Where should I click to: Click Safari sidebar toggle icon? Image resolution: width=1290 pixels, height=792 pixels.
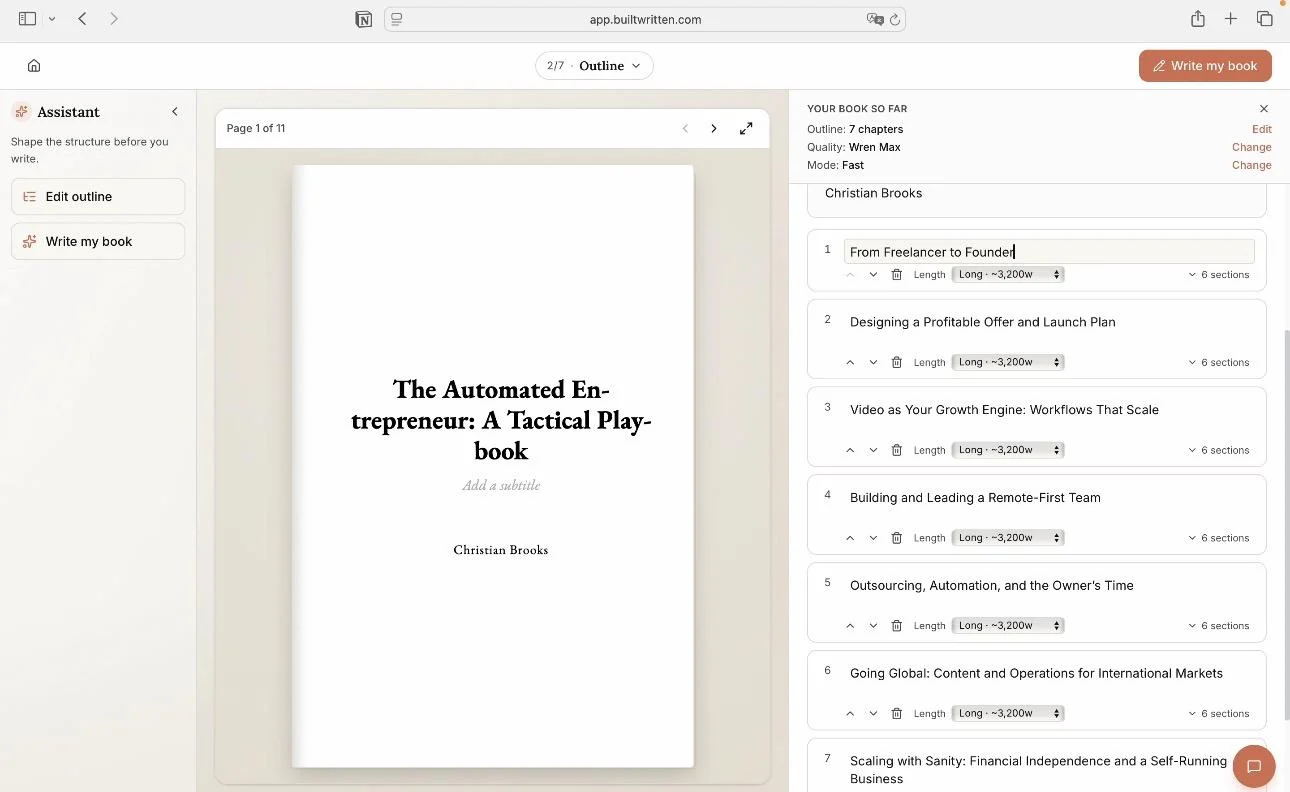28,19
